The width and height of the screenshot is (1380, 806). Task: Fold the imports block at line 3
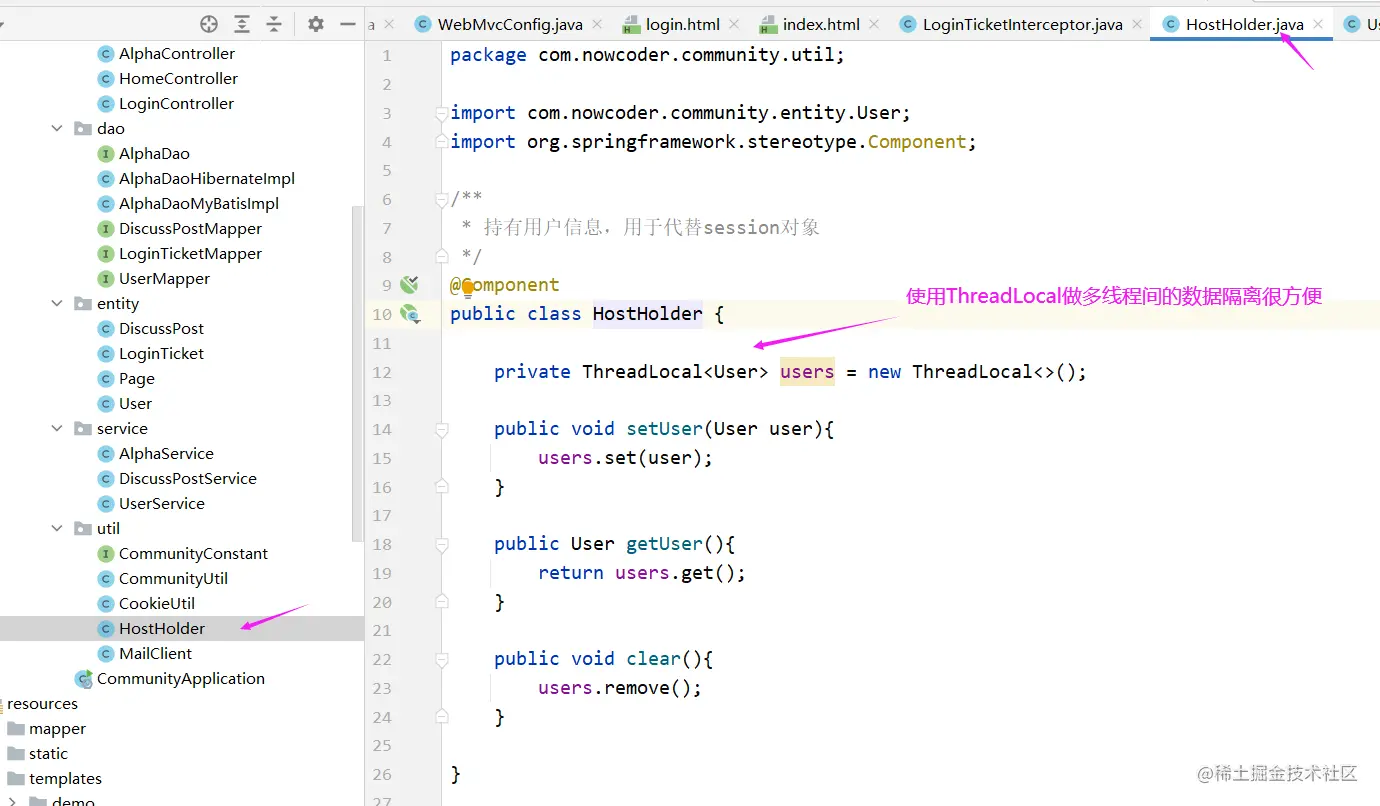[x=441, y=113]
